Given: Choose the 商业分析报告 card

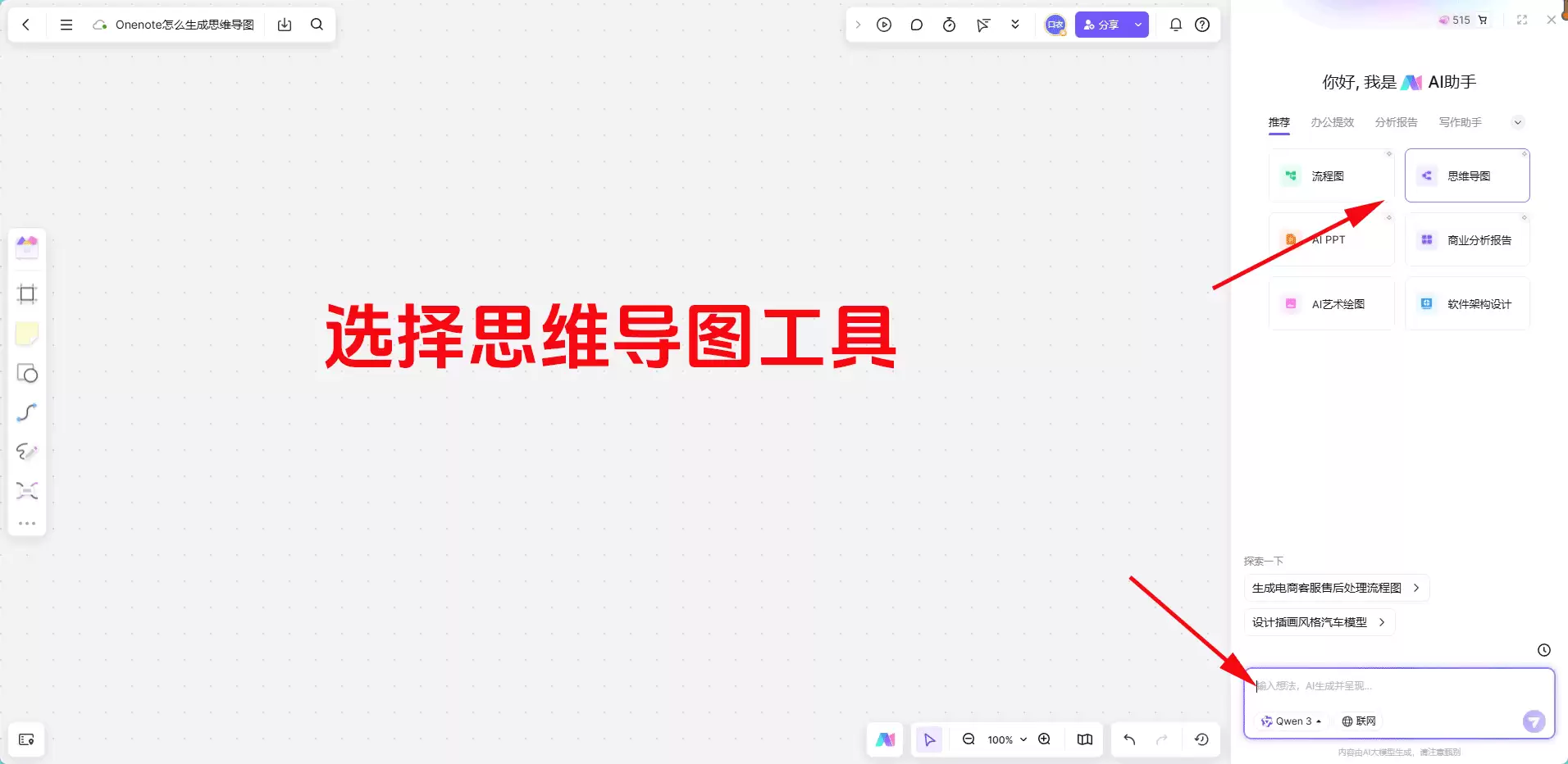Looking at the screenshot, I should pos(1467,239).
